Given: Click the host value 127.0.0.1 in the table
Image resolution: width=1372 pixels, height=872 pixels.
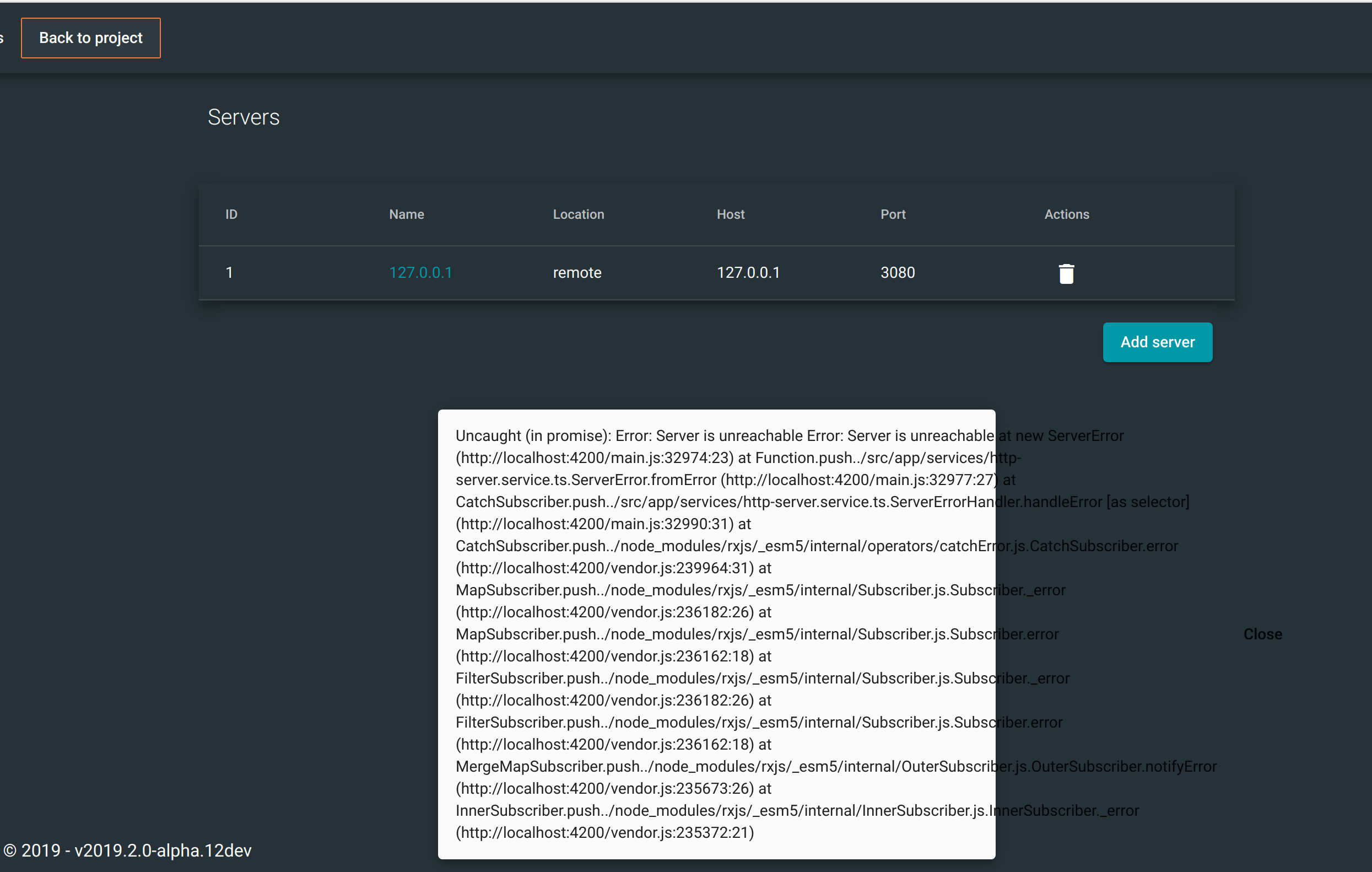Looking at the screenshot, I should 748,272.
